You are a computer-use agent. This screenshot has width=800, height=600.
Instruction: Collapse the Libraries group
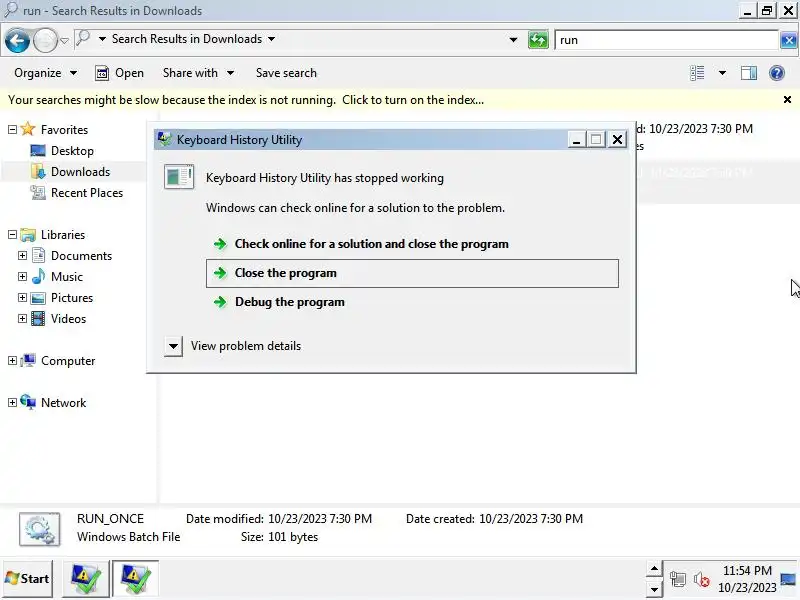(12, 235)
